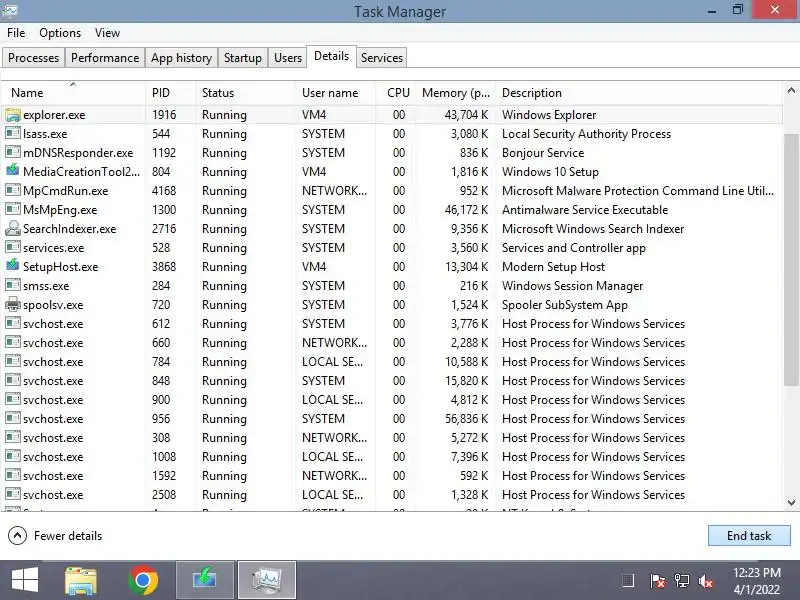The width and height of the screenshot is (800, 600).
Task: Switch to Windows 10 Setup taskbar item
Action: (205, 580)
